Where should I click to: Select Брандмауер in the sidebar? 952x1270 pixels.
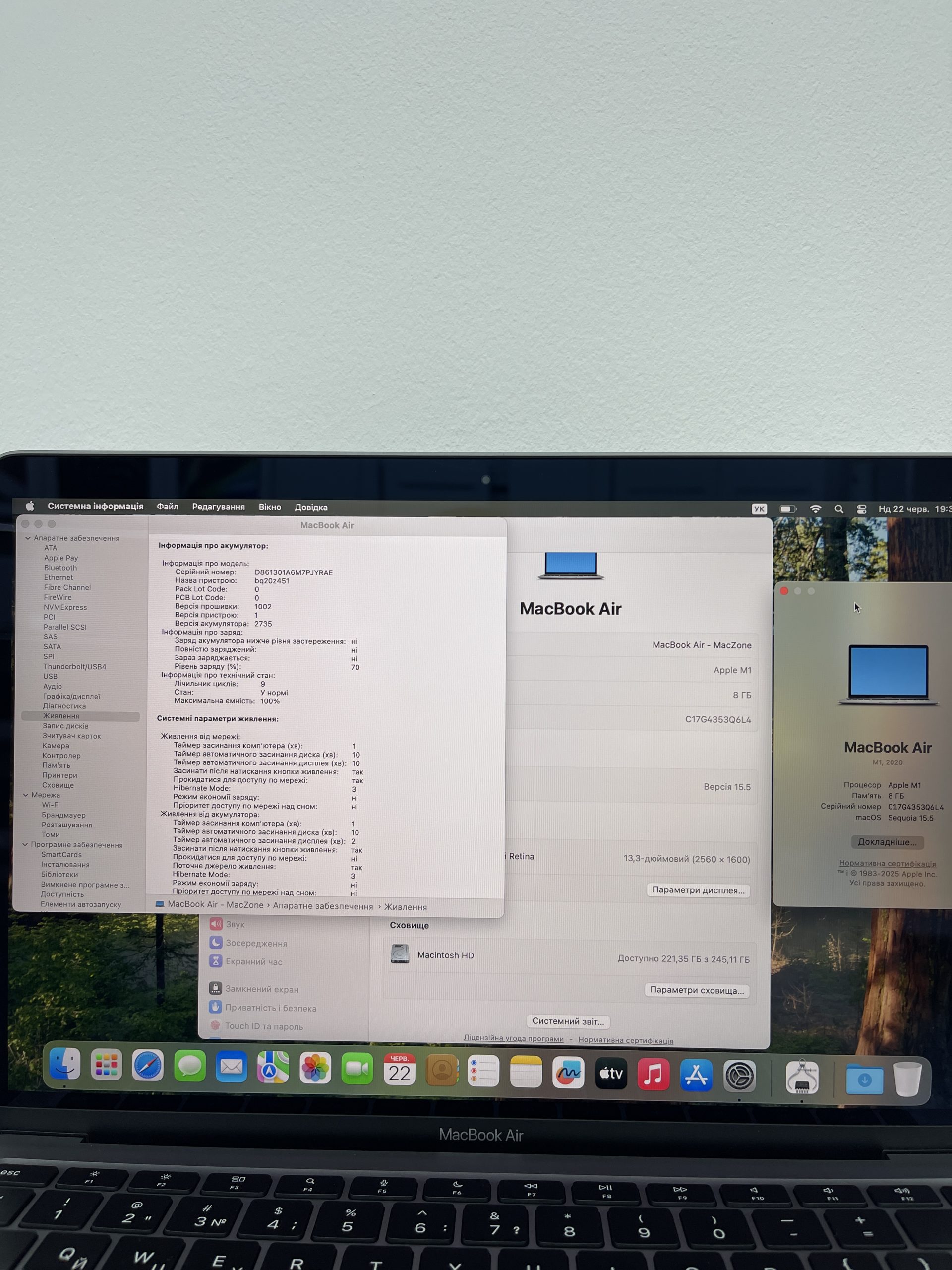[x=63, y=815]
